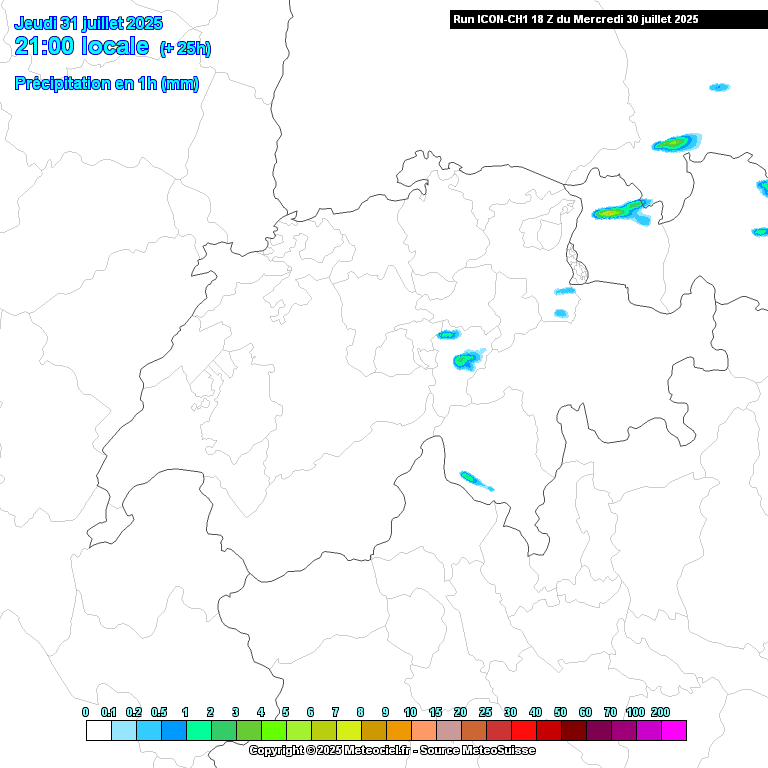Choose the dark gold swatch starting at 8
Screen dimensions: 768x768
pos(374,730)
